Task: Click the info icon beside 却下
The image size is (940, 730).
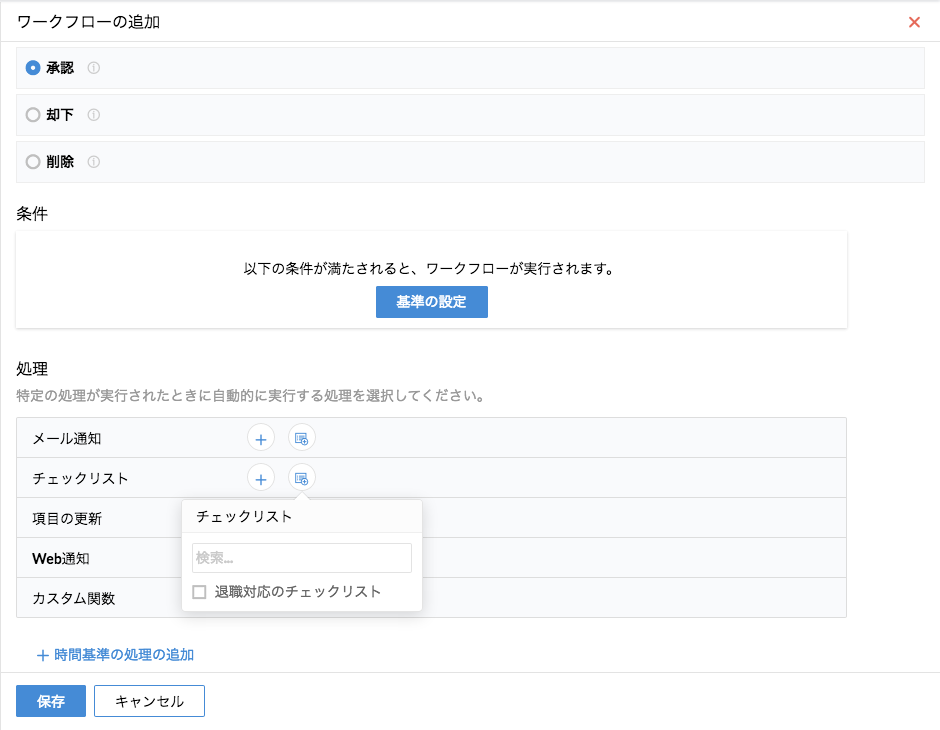Action: 94,115
